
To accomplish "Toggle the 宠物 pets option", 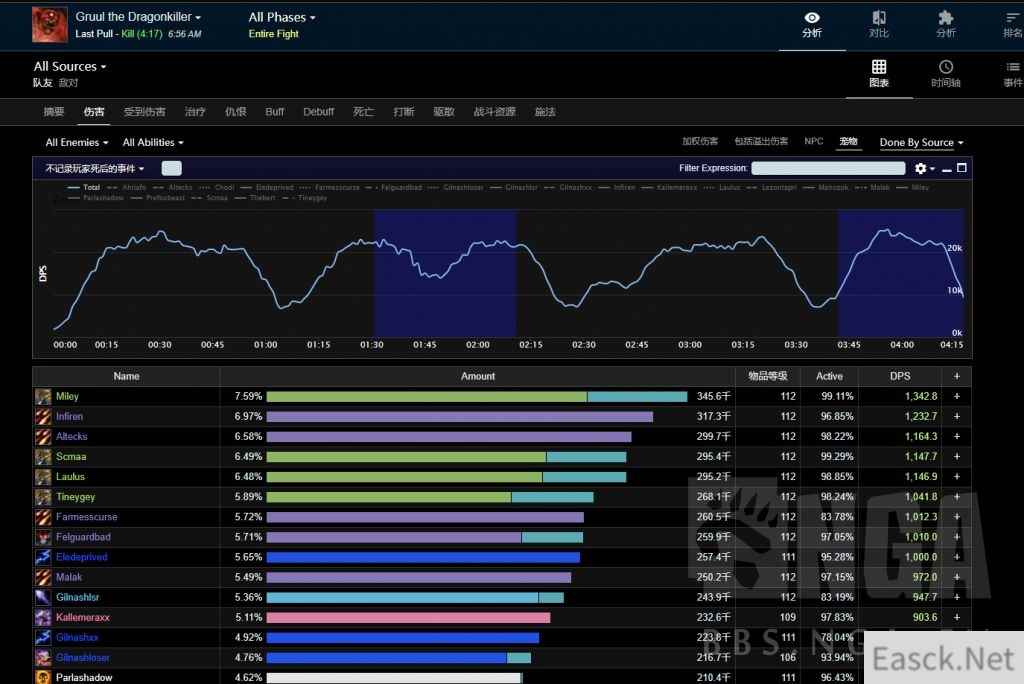I will (x=848, y=142).
